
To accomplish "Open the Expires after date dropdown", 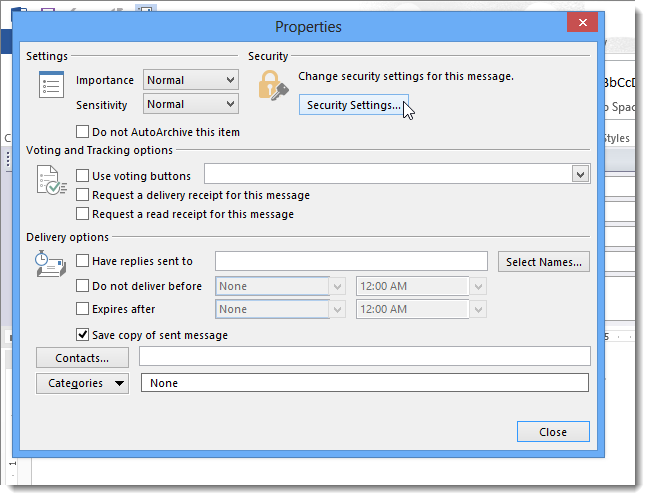I will coord(337,310).
